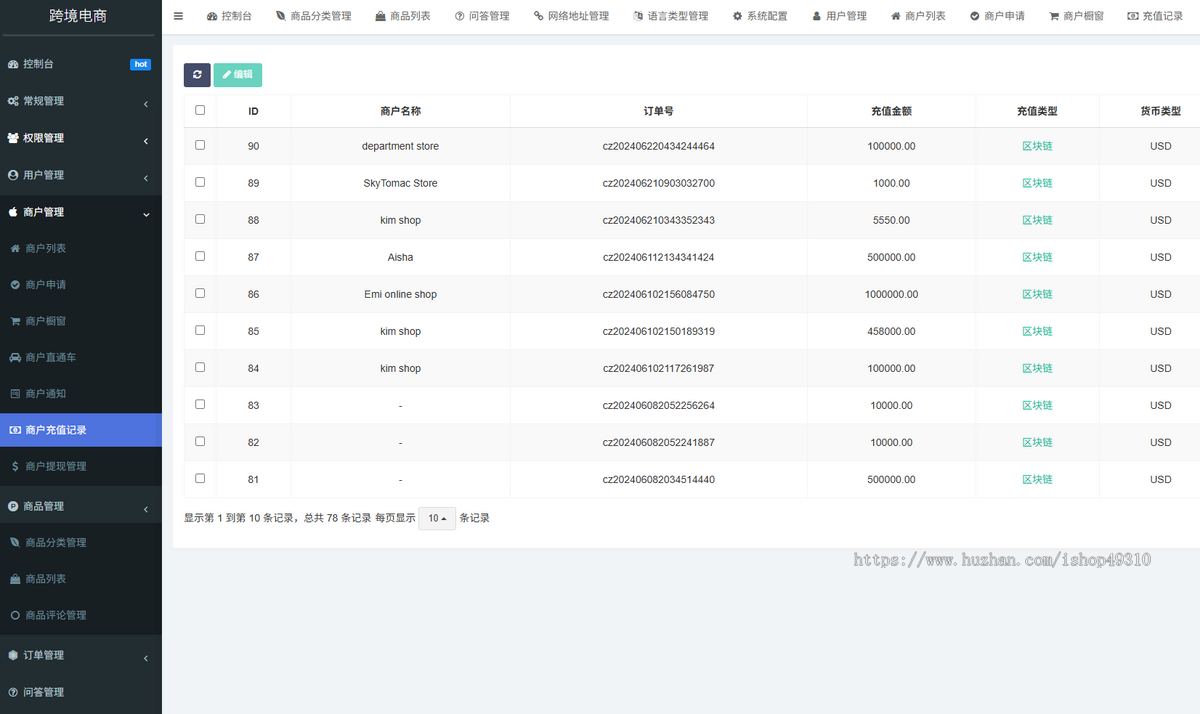
Task: Expand 用户管理 sidebar chevron
Action: click(146, 177)
